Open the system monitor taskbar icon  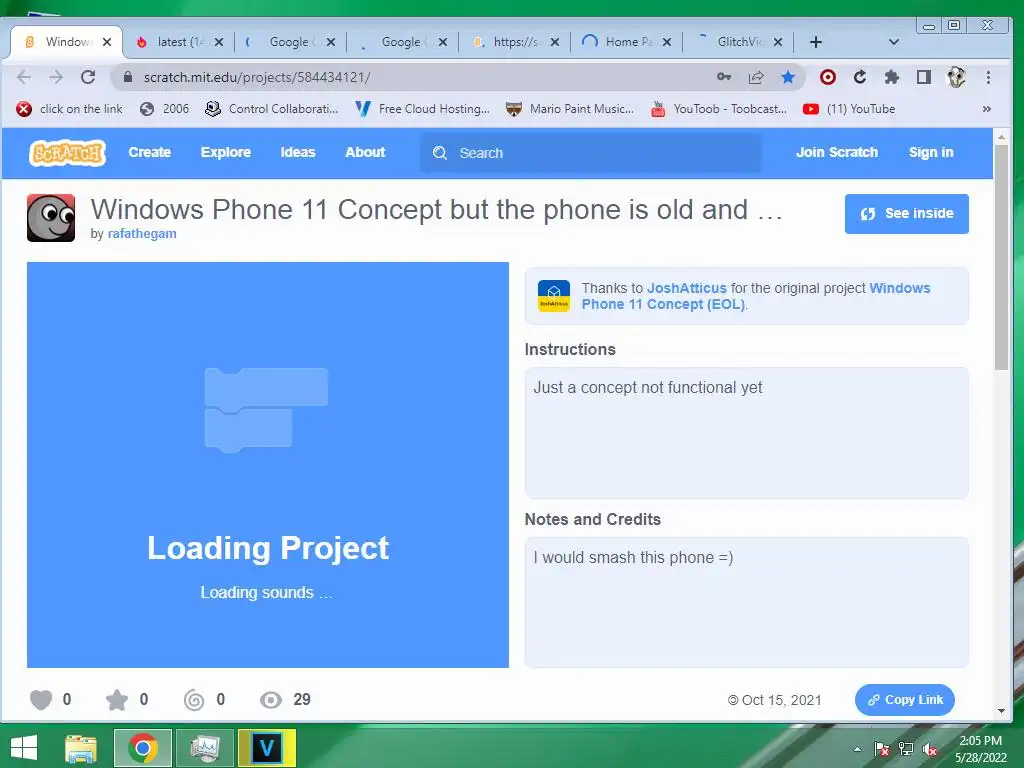coord(204,748)
